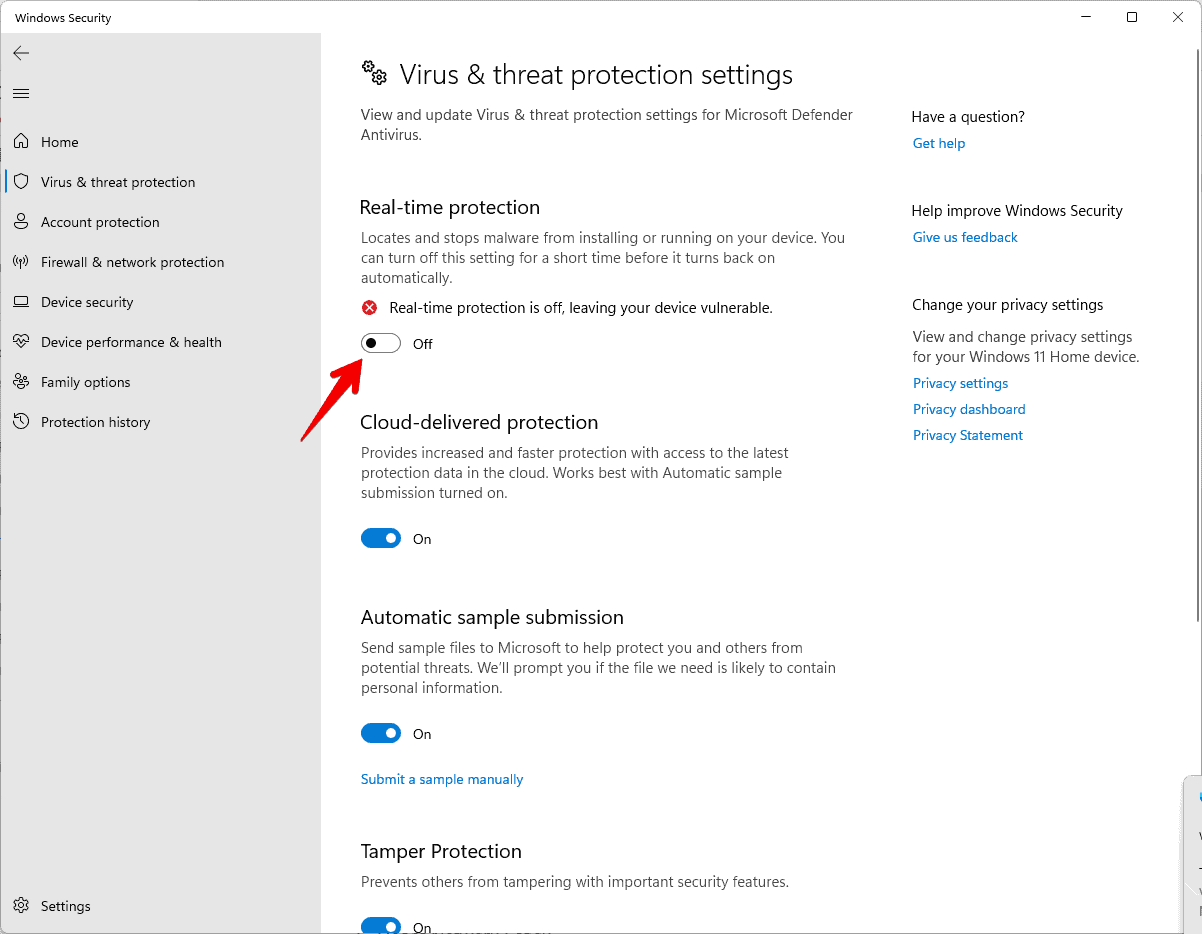Click the shield icon for Virus & threat protection
Viewport: 1202px width, 934px height.
[x=21, y=181]
